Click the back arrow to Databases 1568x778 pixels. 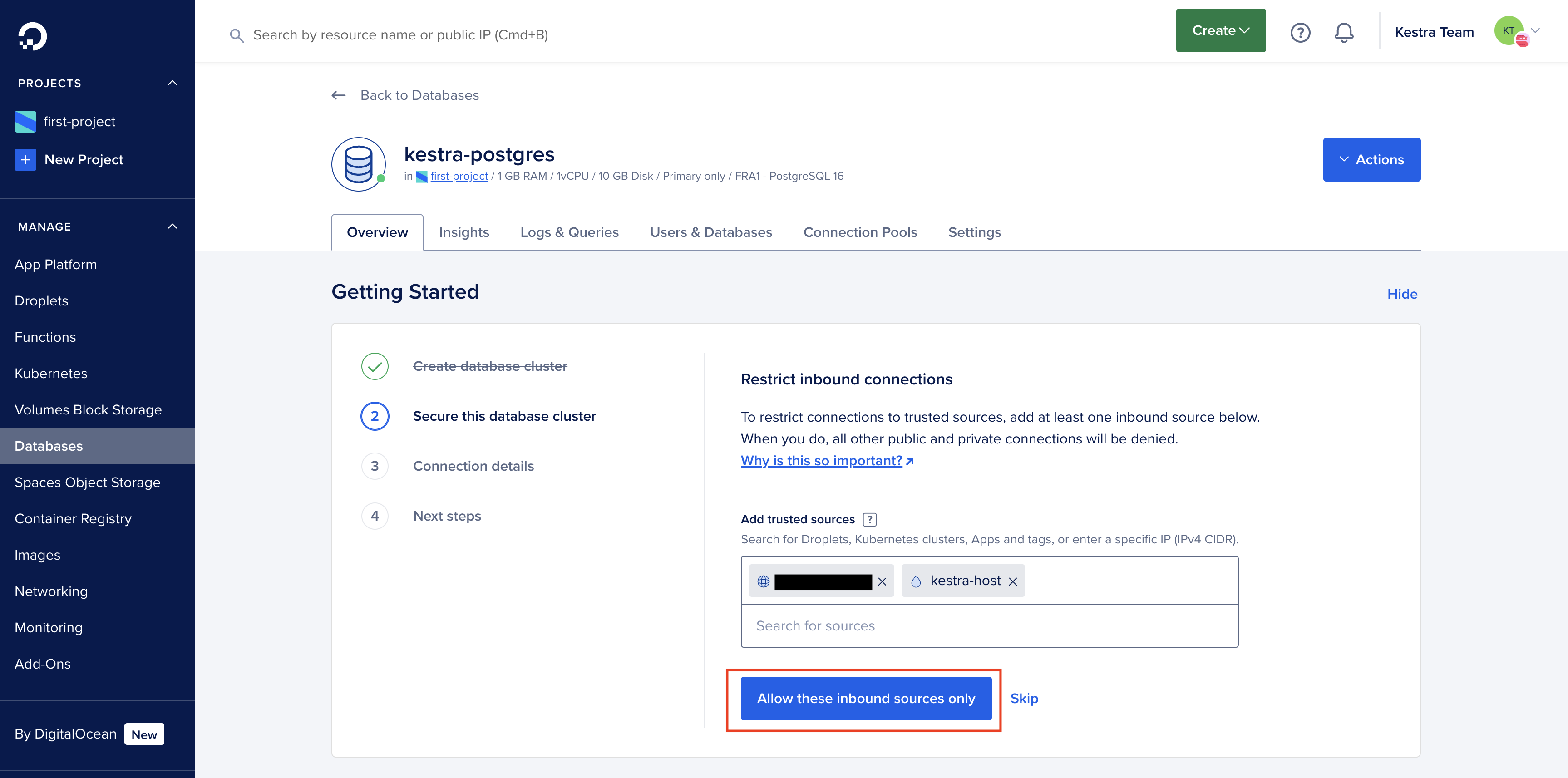[x=339, y=95]
